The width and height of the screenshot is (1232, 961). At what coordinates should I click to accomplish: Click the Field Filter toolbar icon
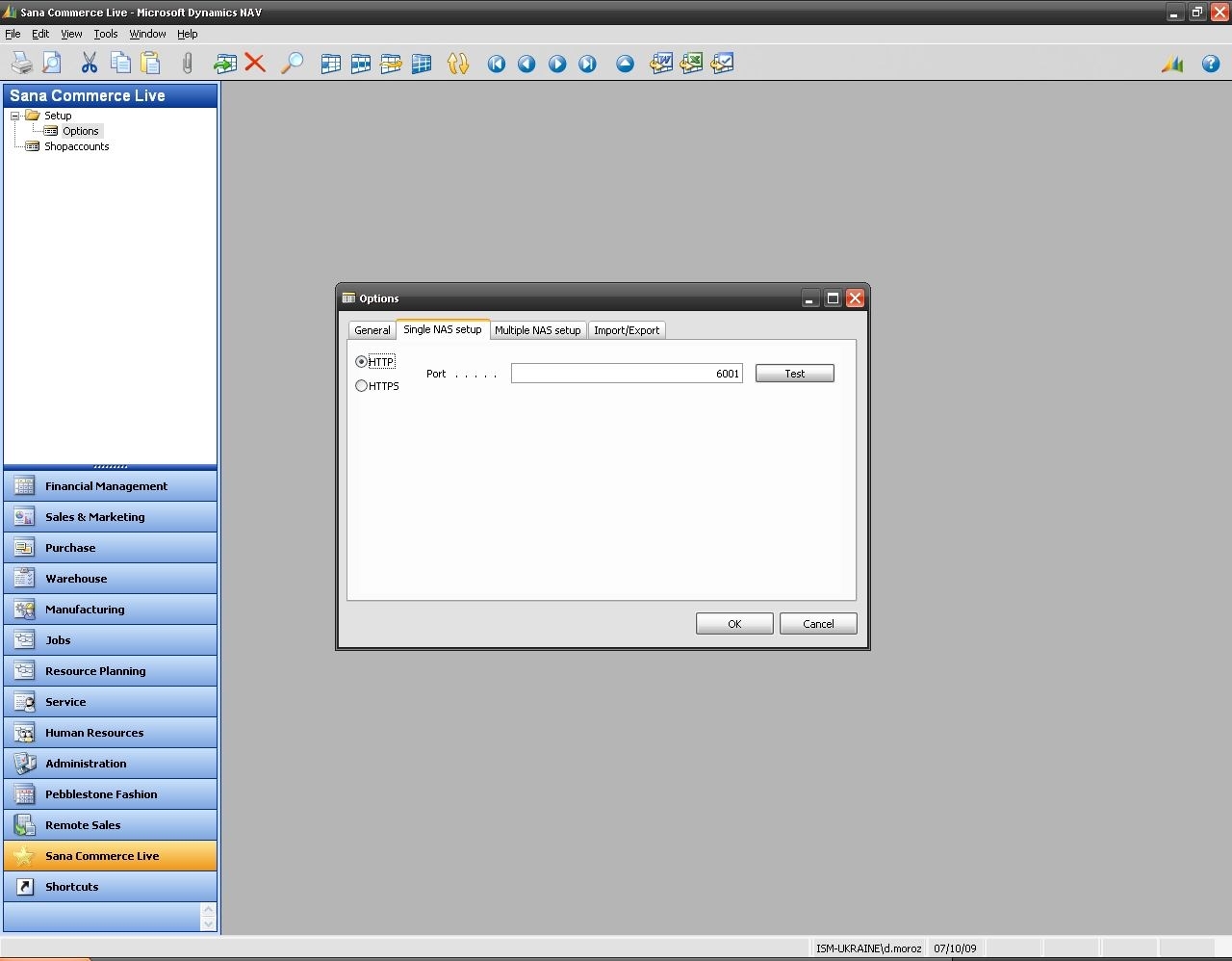click(x=330, y=64)
